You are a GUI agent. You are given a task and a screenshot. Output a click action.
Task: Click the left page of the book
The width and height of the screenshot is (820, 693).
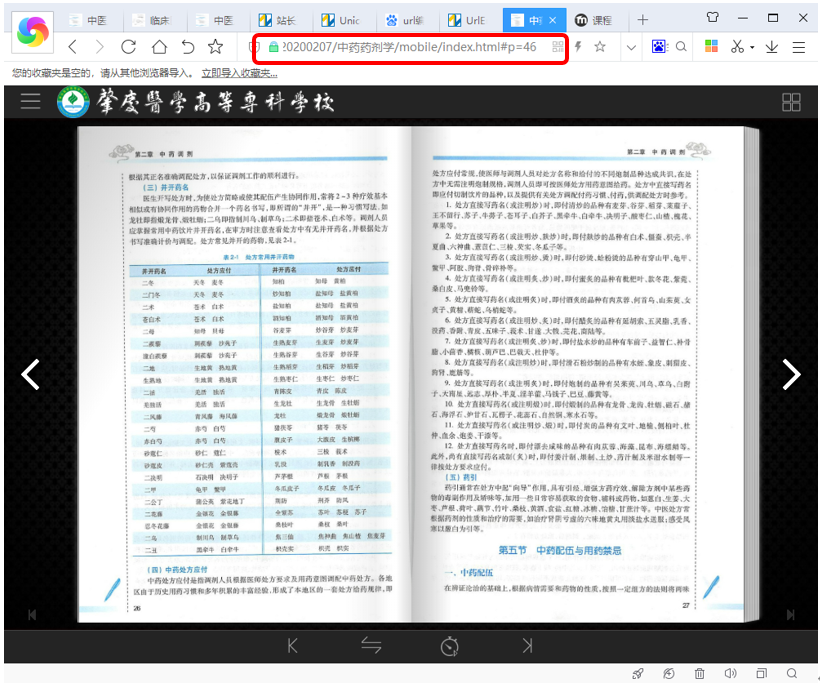245,374
